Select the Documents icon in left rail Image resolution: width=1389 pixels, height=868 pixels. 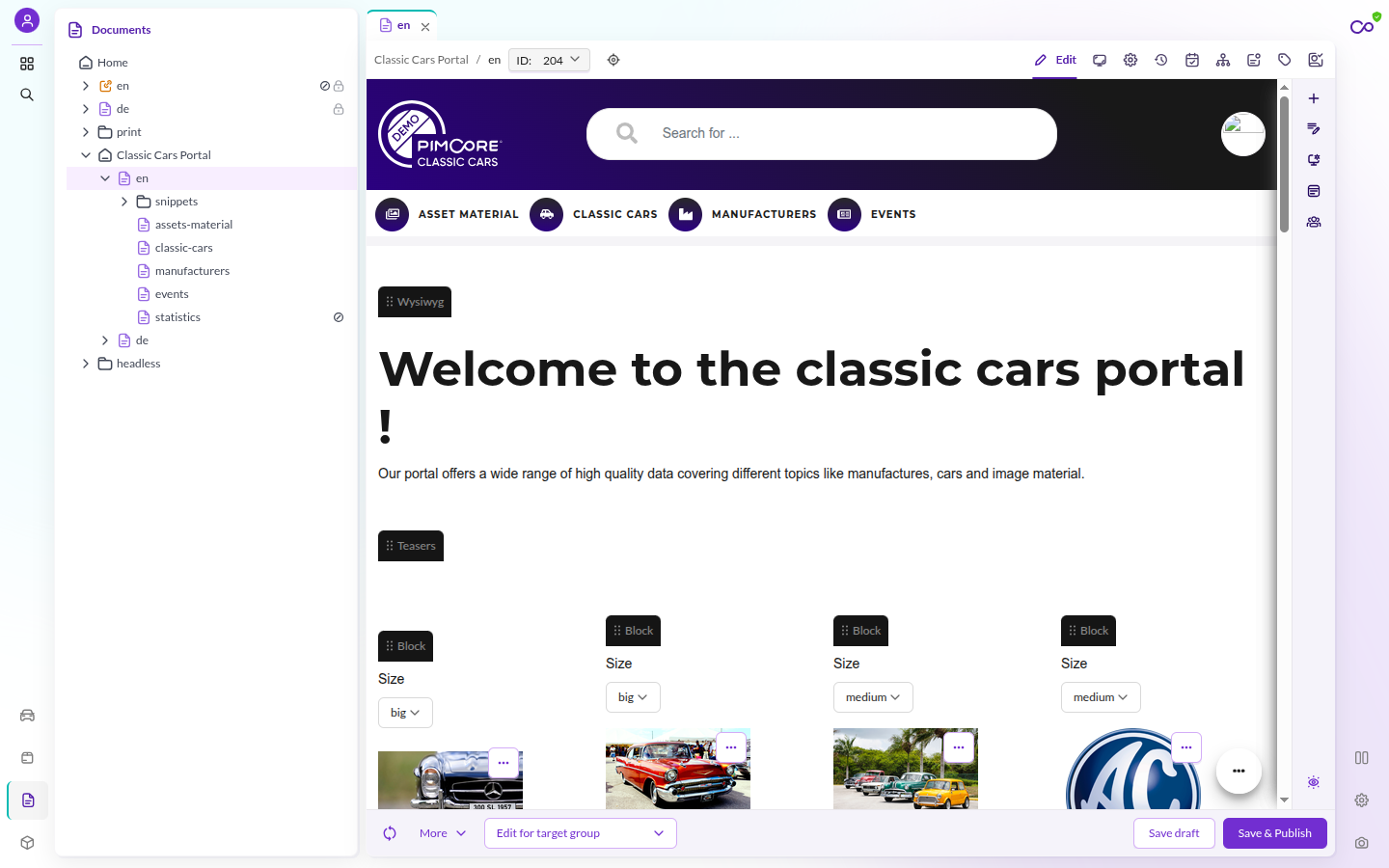(28, 800)
